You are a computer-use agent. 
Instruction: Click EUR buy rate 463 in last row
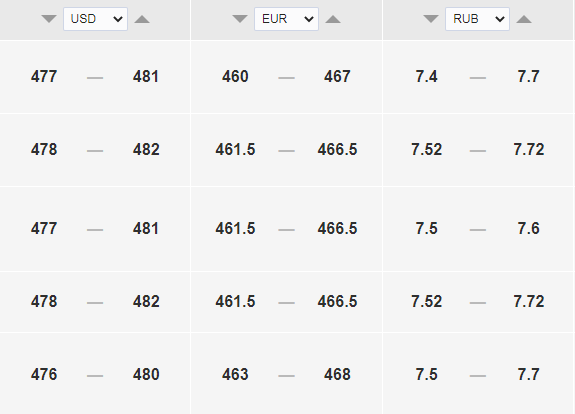[235, 374]
